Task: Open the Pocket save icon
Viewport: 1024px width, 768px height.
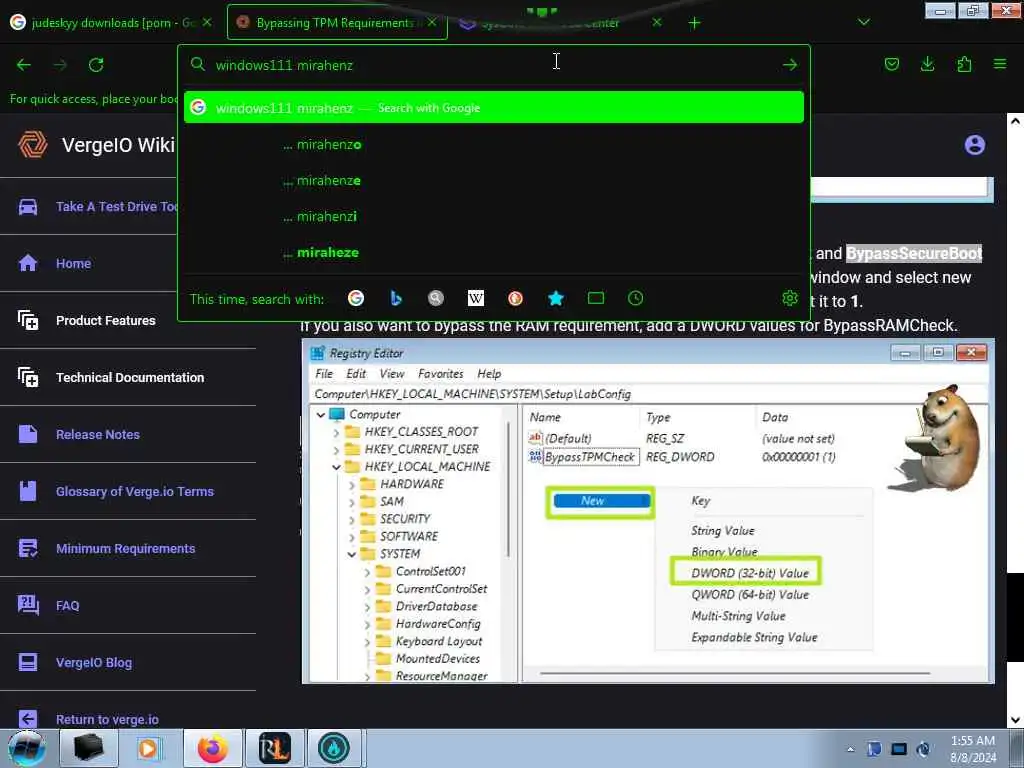Action: coord(891,64)
